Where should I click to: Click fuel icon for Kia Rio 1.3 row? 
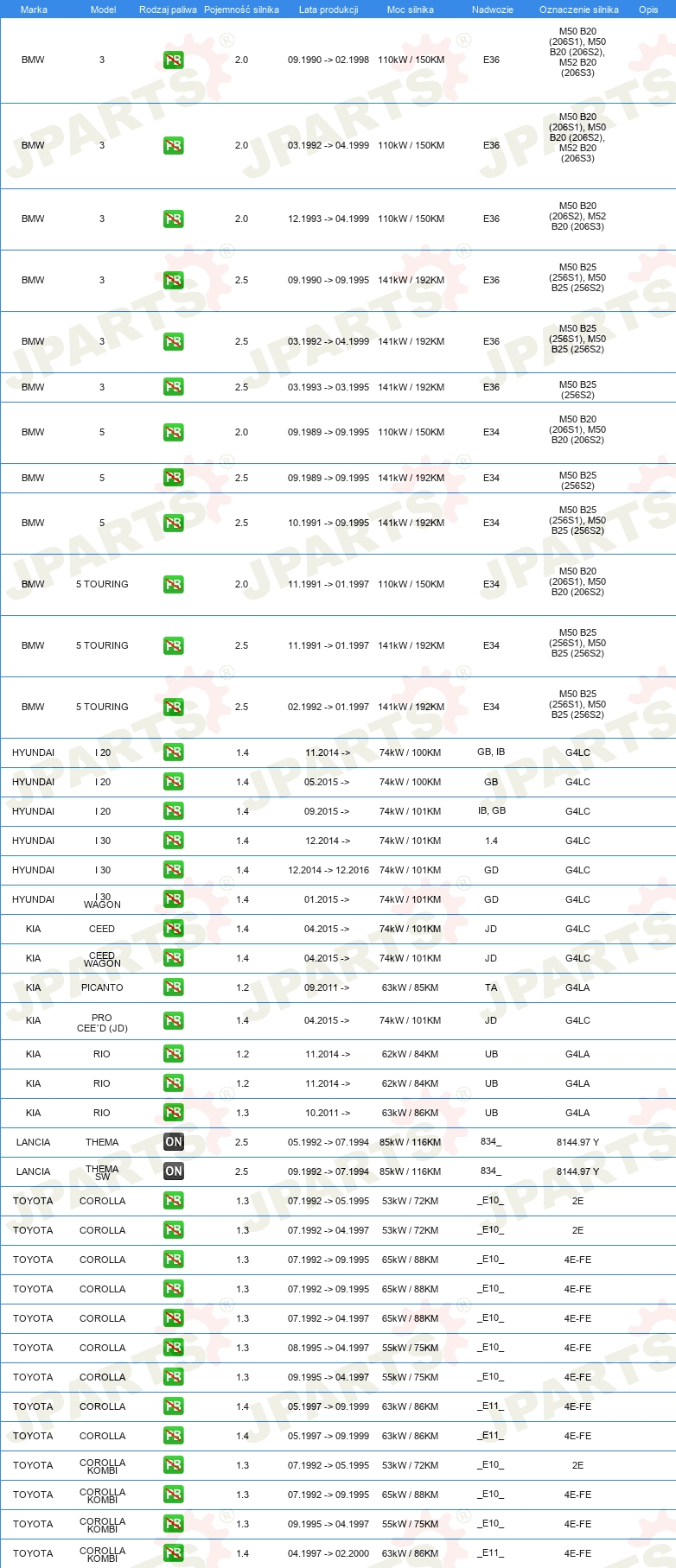click(x=174, y=1113)
